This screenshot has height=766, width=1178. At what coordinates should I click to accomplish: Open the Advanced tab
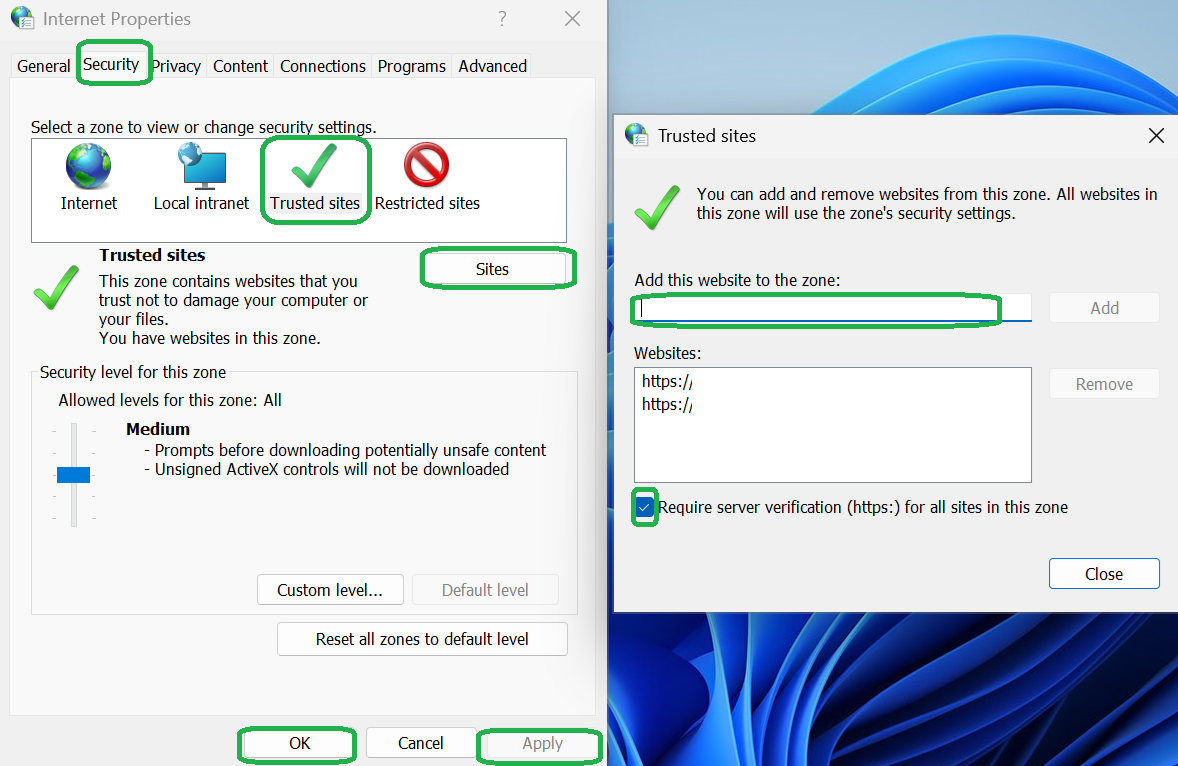pyautogui.click(x=493, y=66)
